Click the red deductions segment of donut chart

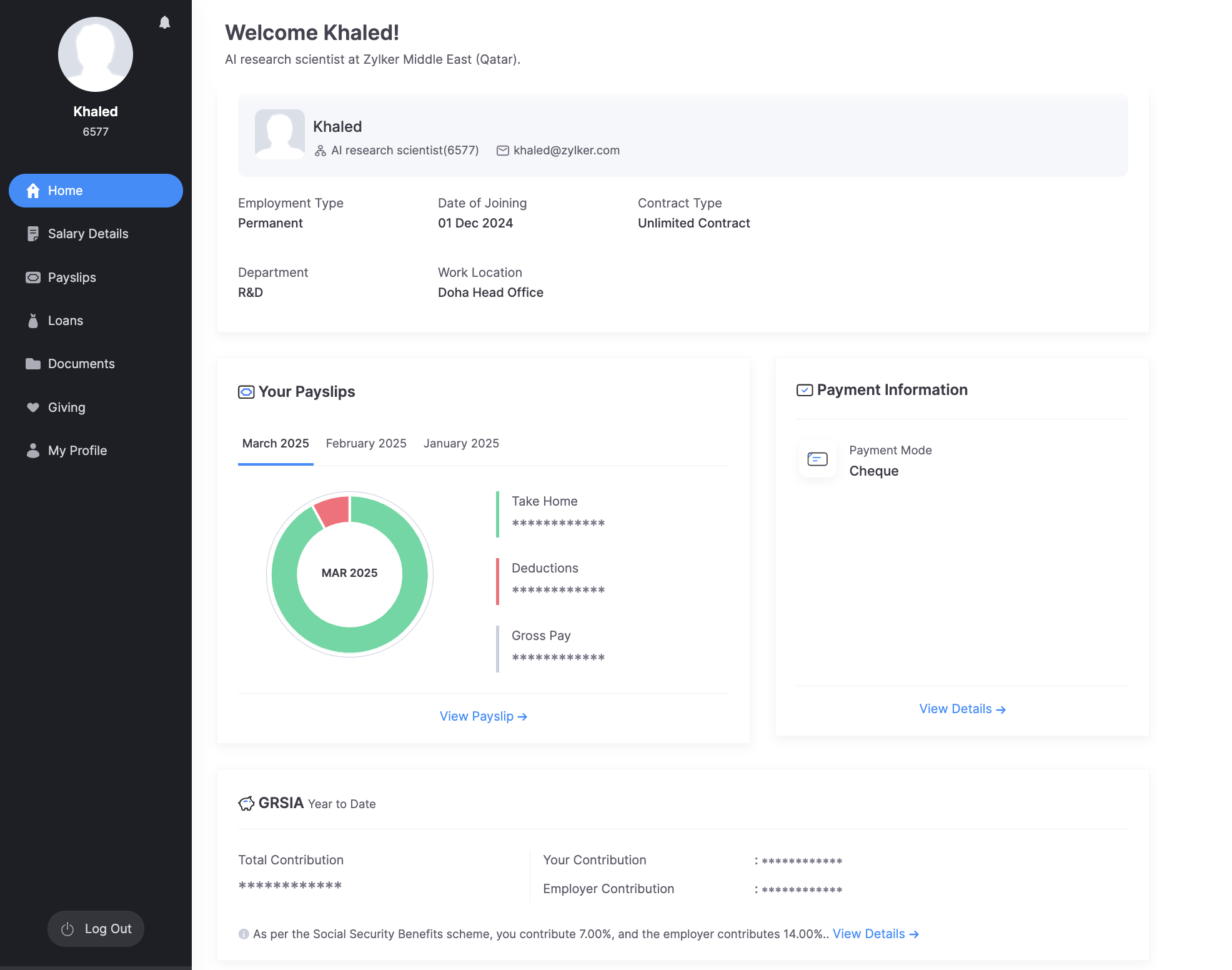[334, 511]
